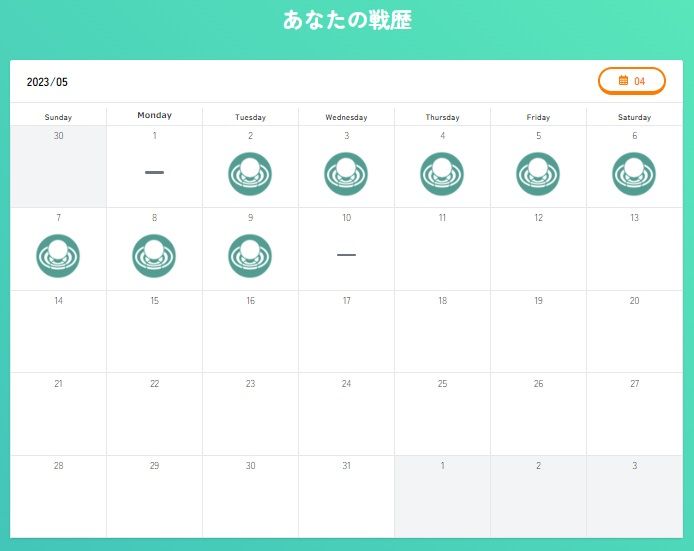Select the 2023/05 month label

coord(47,82)
